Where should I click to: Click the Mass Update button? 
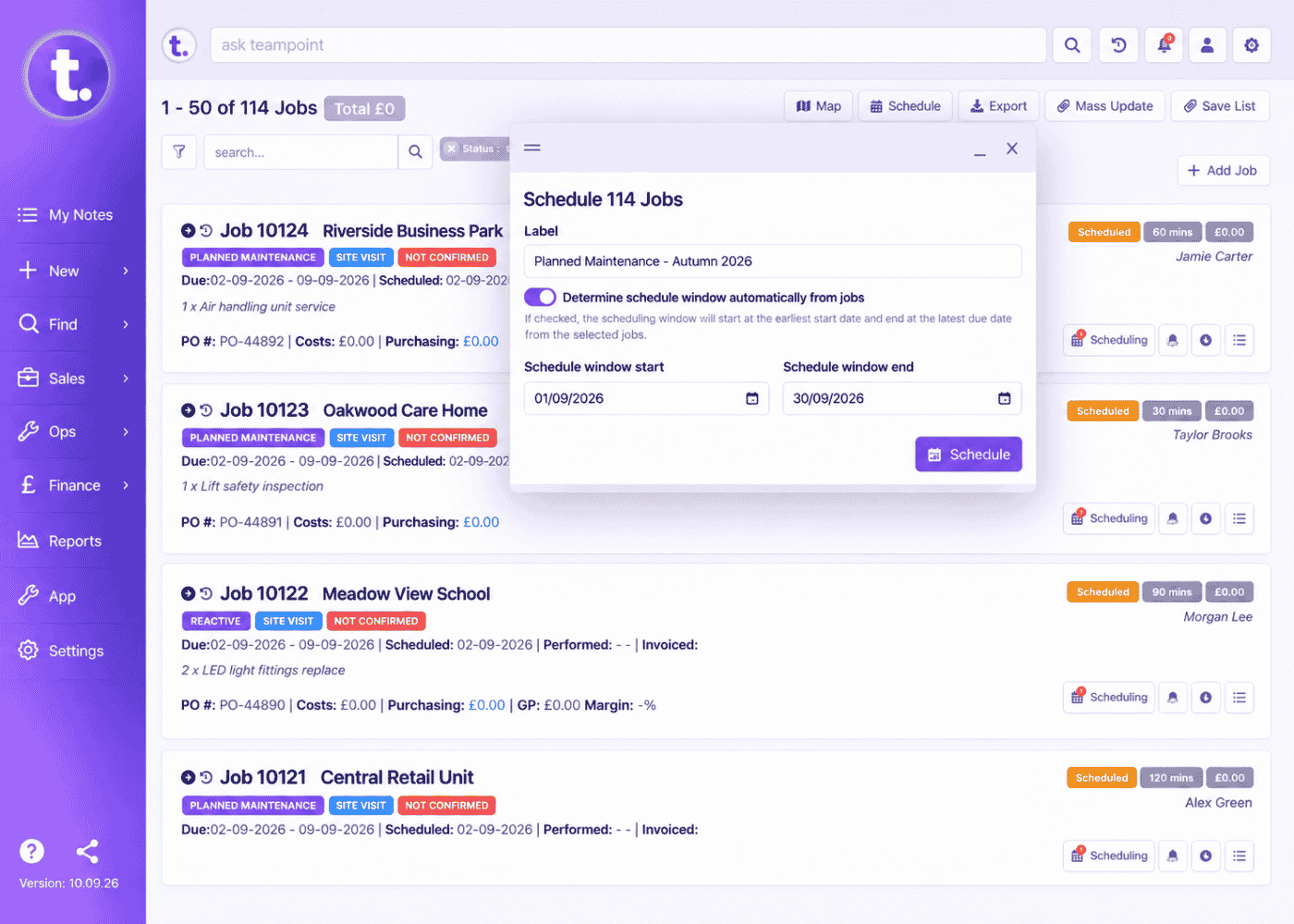[x=1105, y=106]
